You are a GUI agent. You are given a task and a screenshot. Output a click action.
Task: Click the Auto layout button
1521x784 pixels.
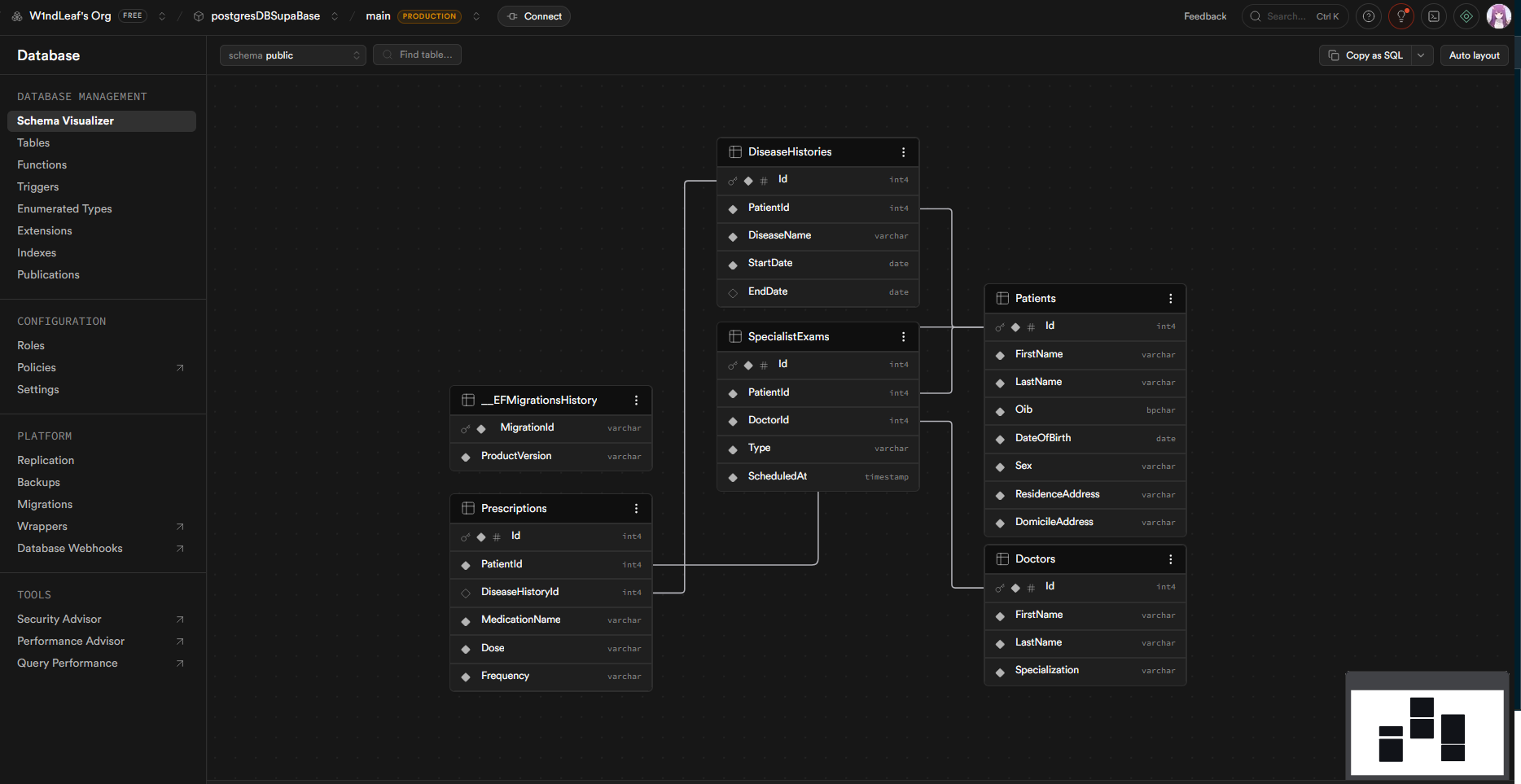(x=1474, y=55)
